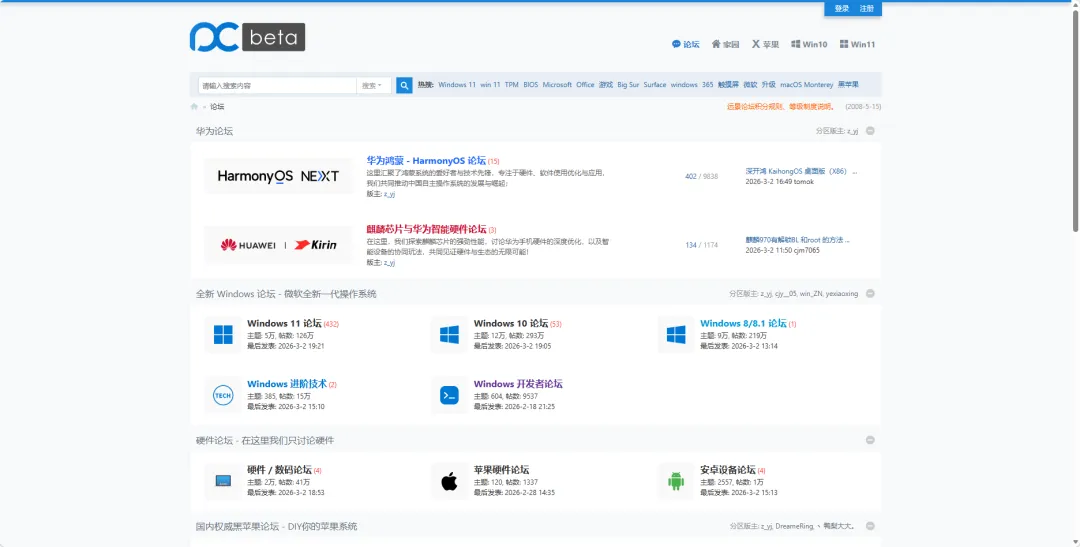The height and width of the screenshot is (547, 1080).
Task: Click hot search term Office
Action: [585, 85]
